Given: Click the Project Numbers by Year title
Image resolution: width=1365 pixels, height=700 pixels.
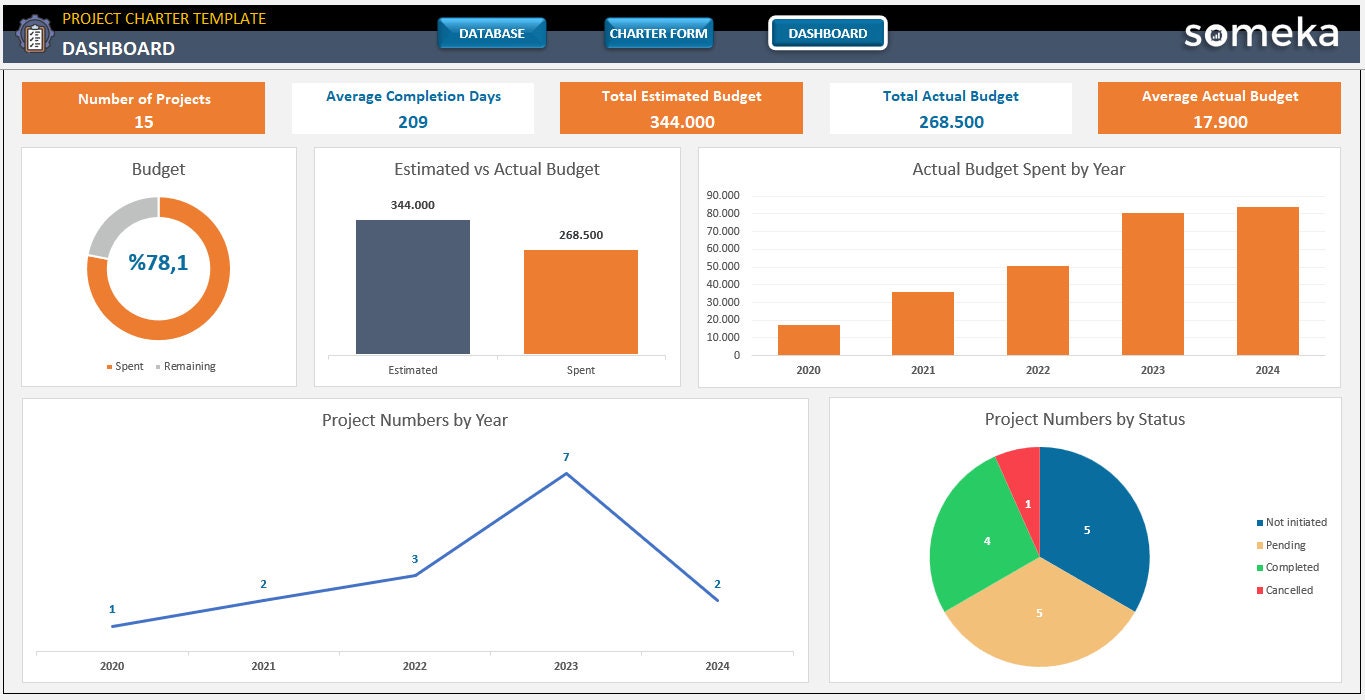Looking at the screenshot, I should [x=415, y=420].
